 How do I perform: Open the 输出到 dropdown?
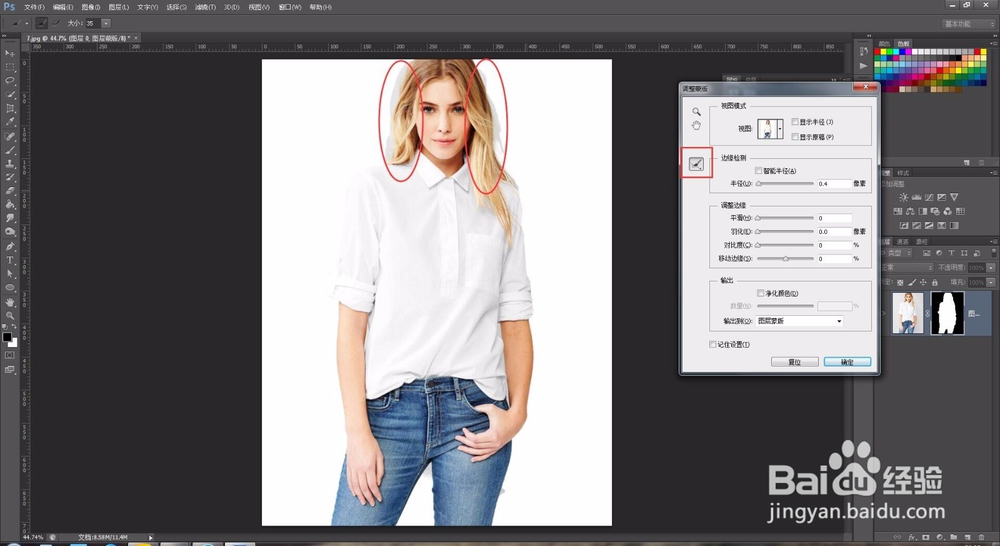799,321
